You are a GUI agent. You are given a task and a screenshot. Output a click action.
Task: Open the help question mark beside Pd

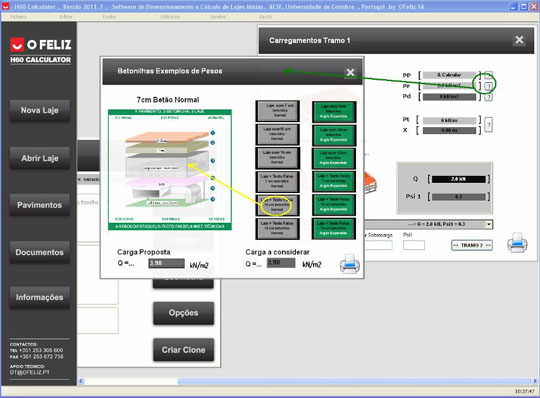click(489, 97)
